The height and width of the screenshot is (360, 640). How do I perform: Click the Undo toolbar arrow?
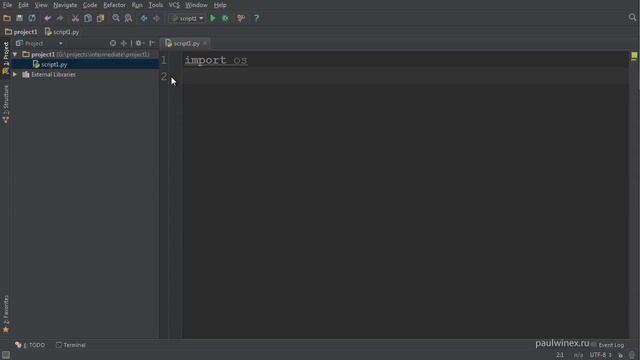(48, 18)
